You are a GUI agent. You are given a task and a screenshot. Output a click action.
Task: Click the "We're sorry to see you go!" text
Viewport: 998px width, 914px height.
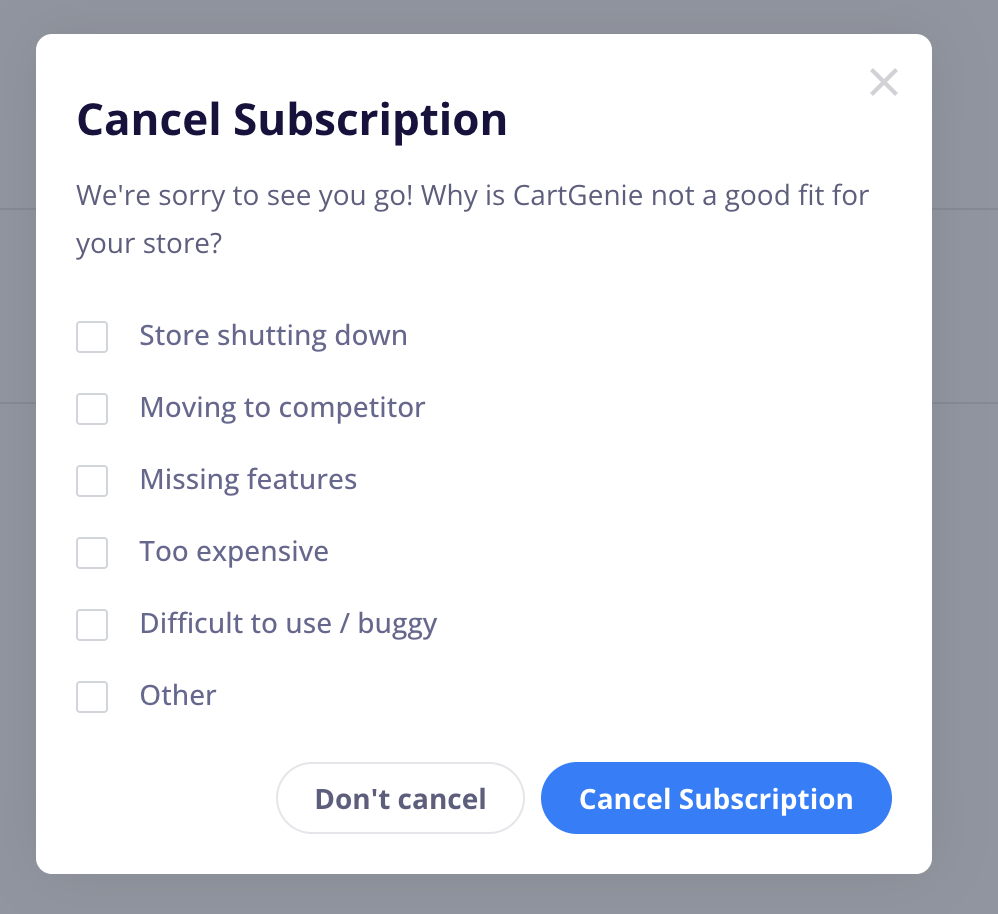point(244,195)
